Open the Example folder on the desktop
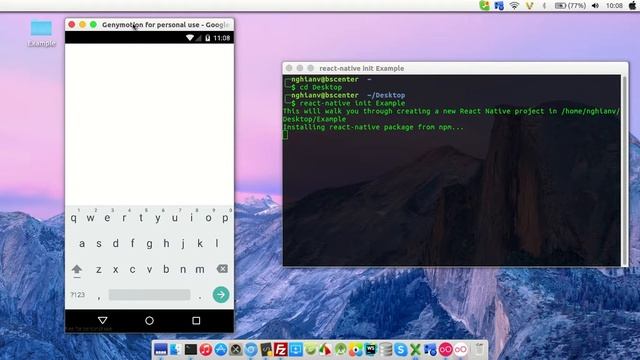Viewport: 640px width, 360px height. pyautogui.click(x=41, y=33)
